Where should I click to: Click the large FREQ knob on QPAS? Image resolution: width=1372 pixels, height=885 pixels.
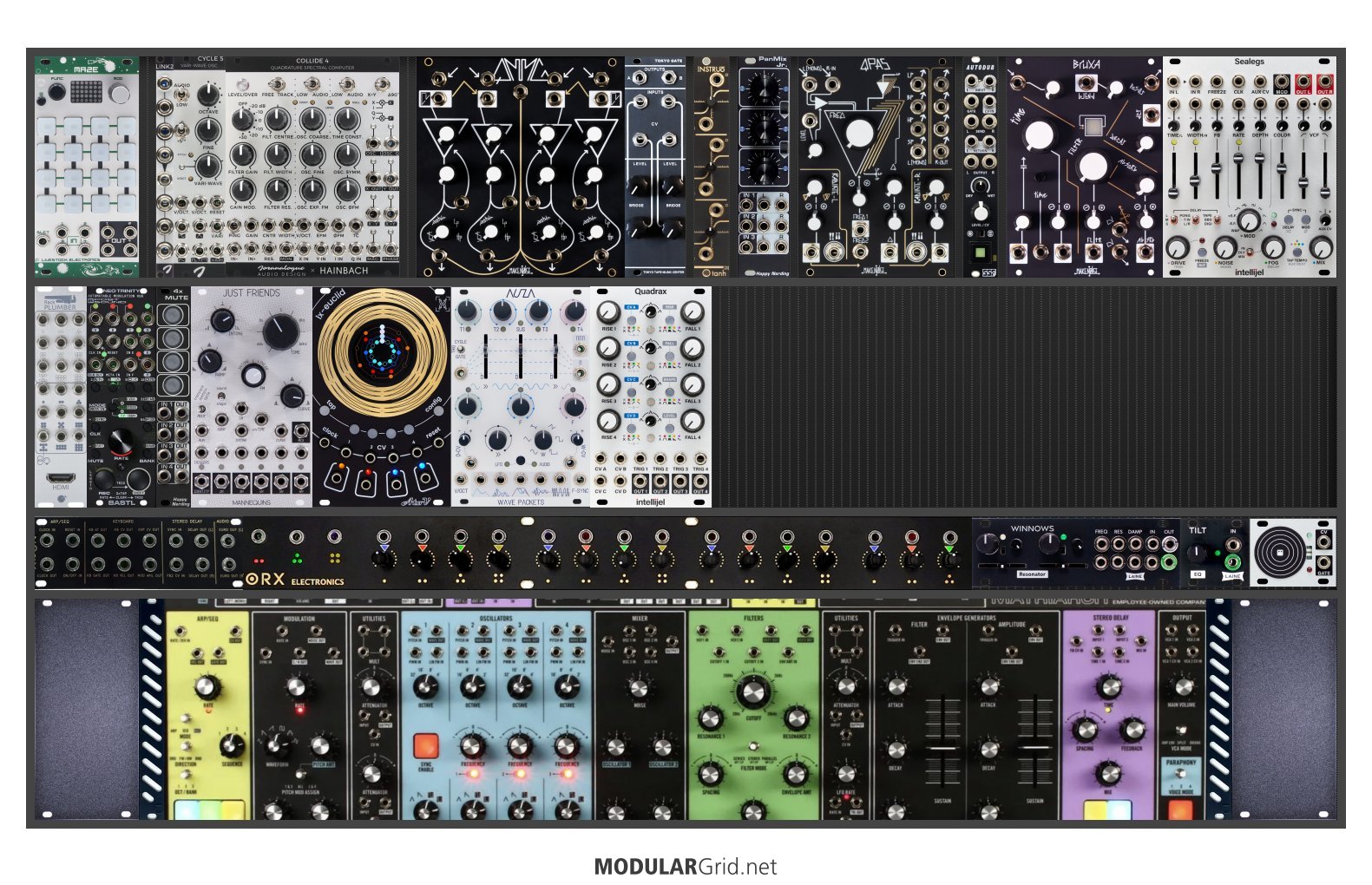[858, 134]
